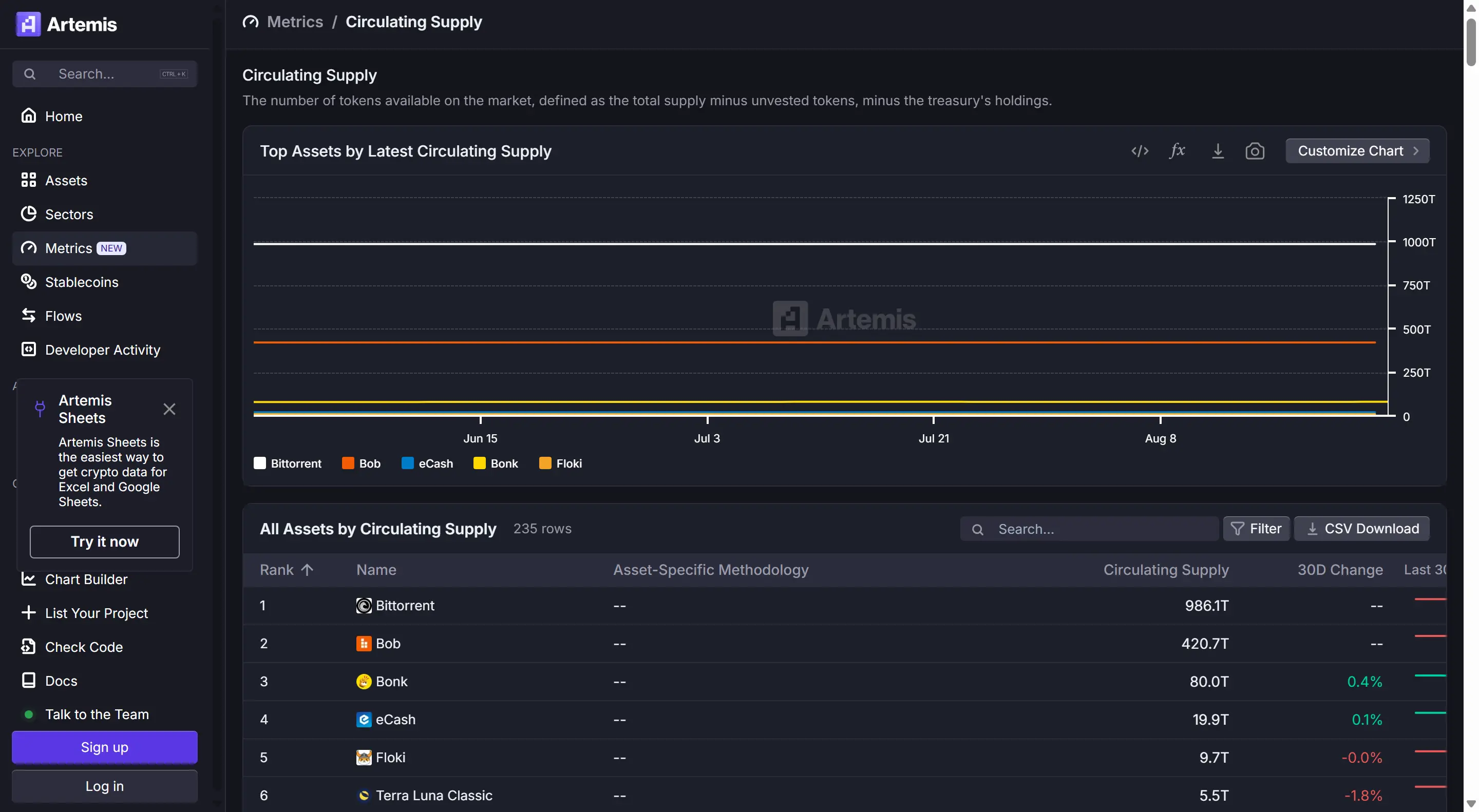Take chart screenshot with camera icon
1479x812 pixels.
(x=1255, y=151)
